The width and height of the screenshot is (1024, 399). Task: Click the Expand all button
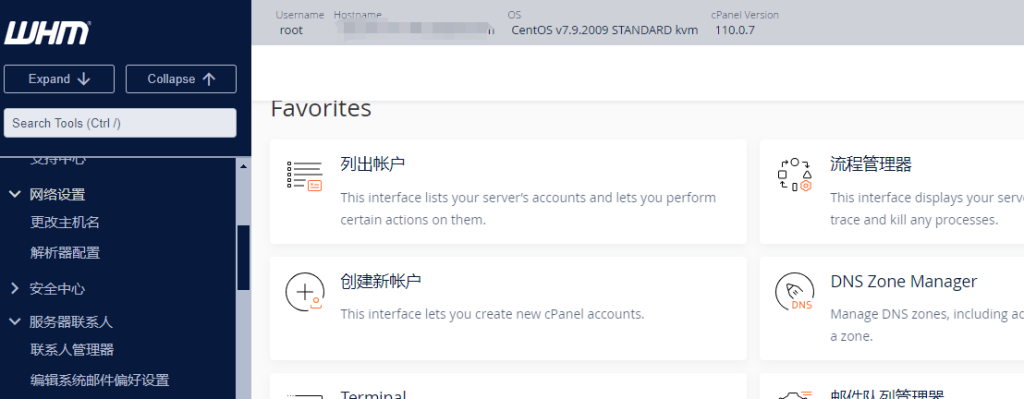coord(59,79)
